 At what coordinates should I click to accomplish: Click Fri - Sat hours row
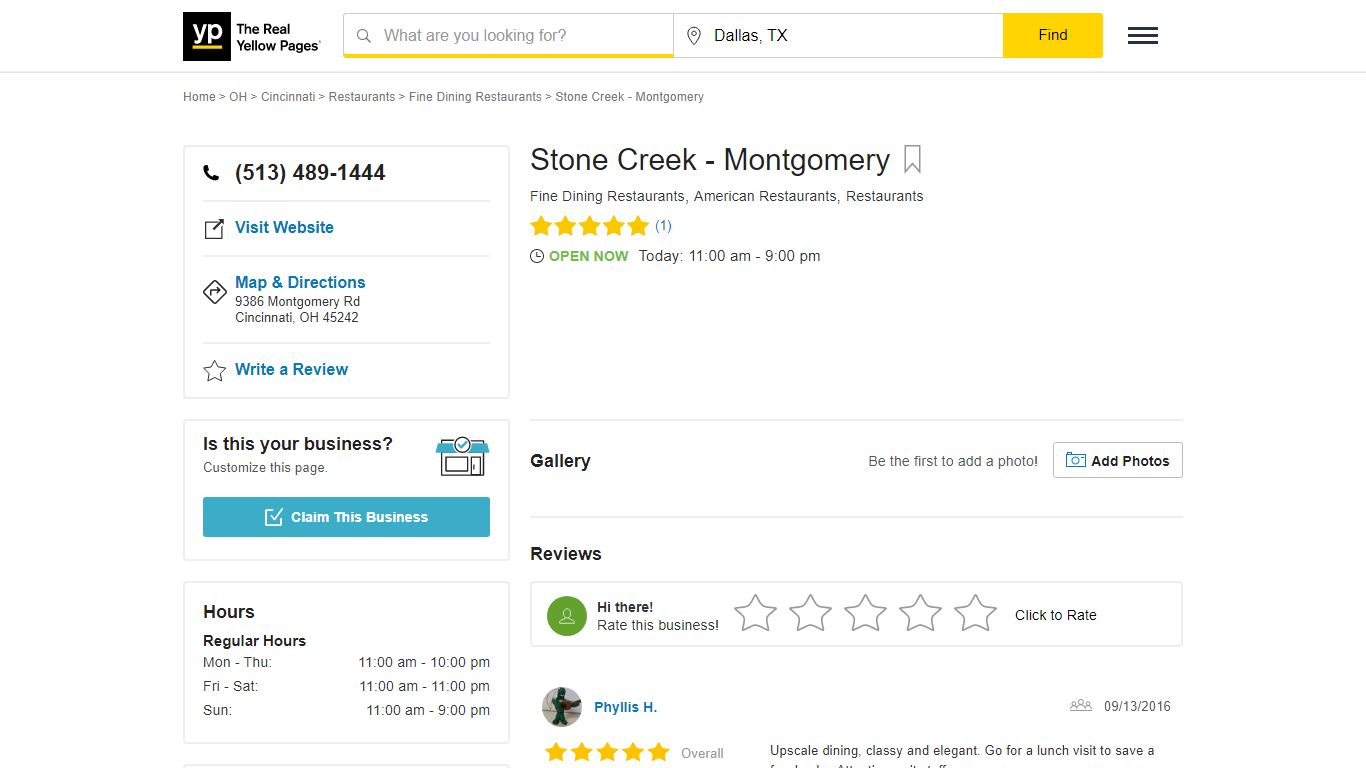[346, 686]
